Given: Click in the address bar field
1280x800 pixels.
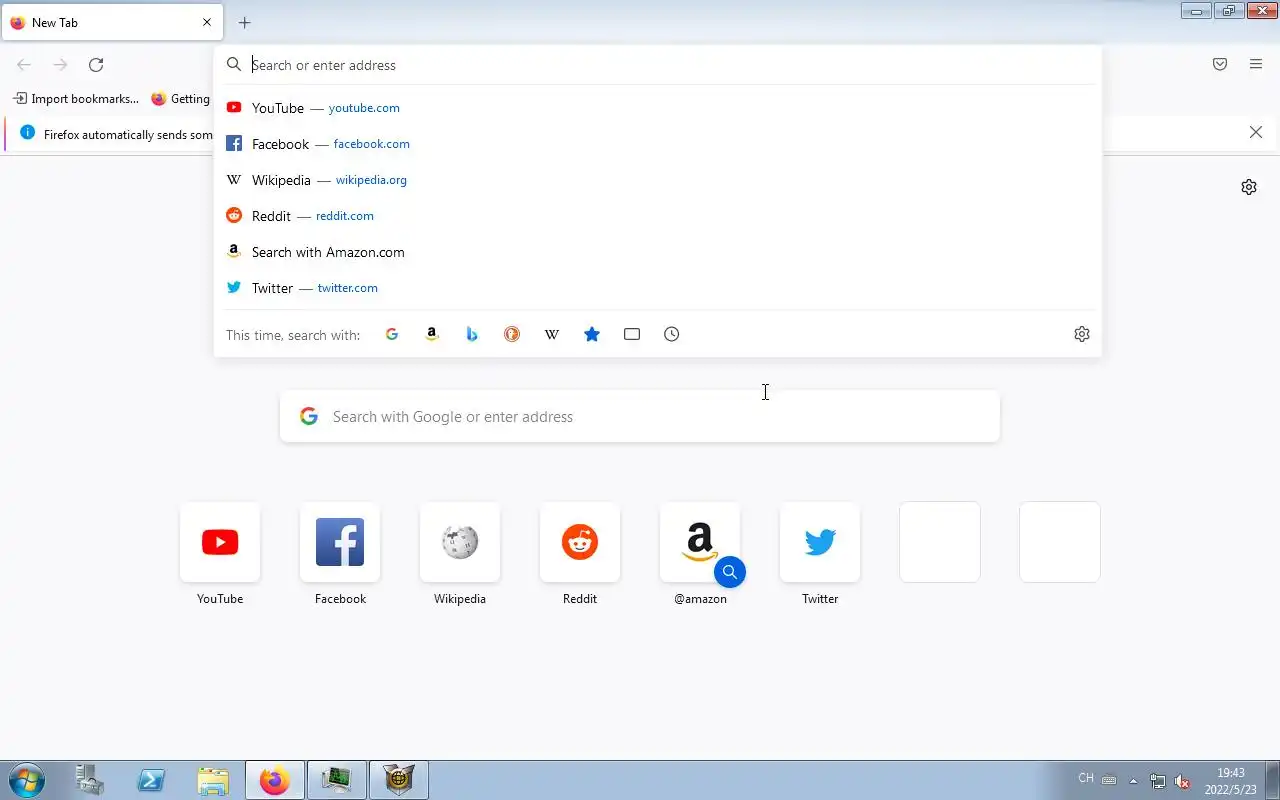Looking at the screenshot, I should (658, 65).
